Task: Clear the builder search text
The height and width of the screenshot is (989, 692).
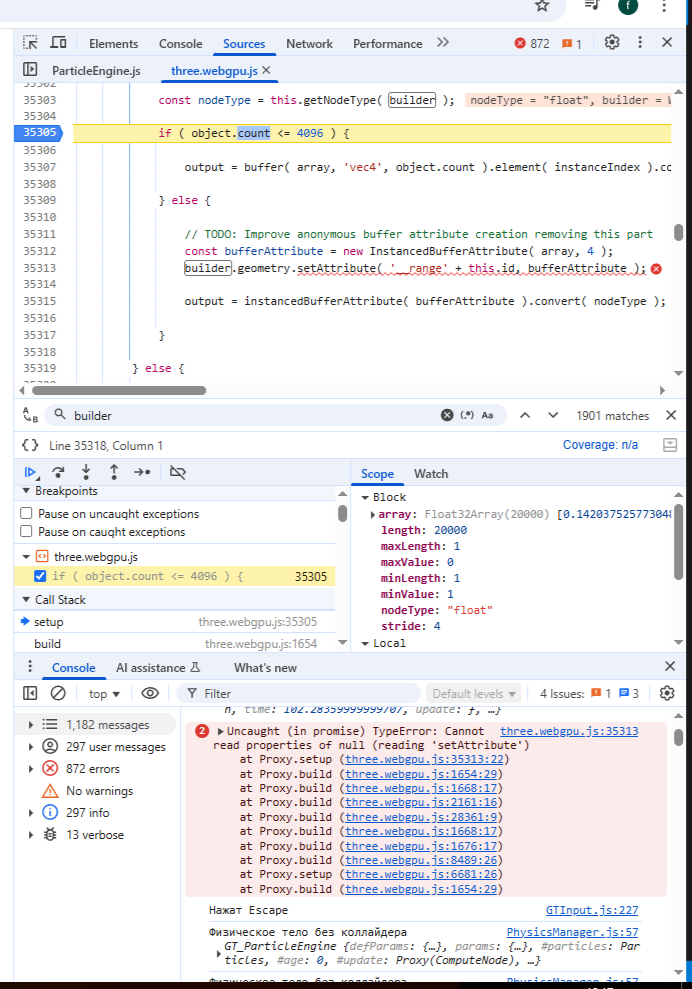Action: pyautogui.click(x=447, y=415)
